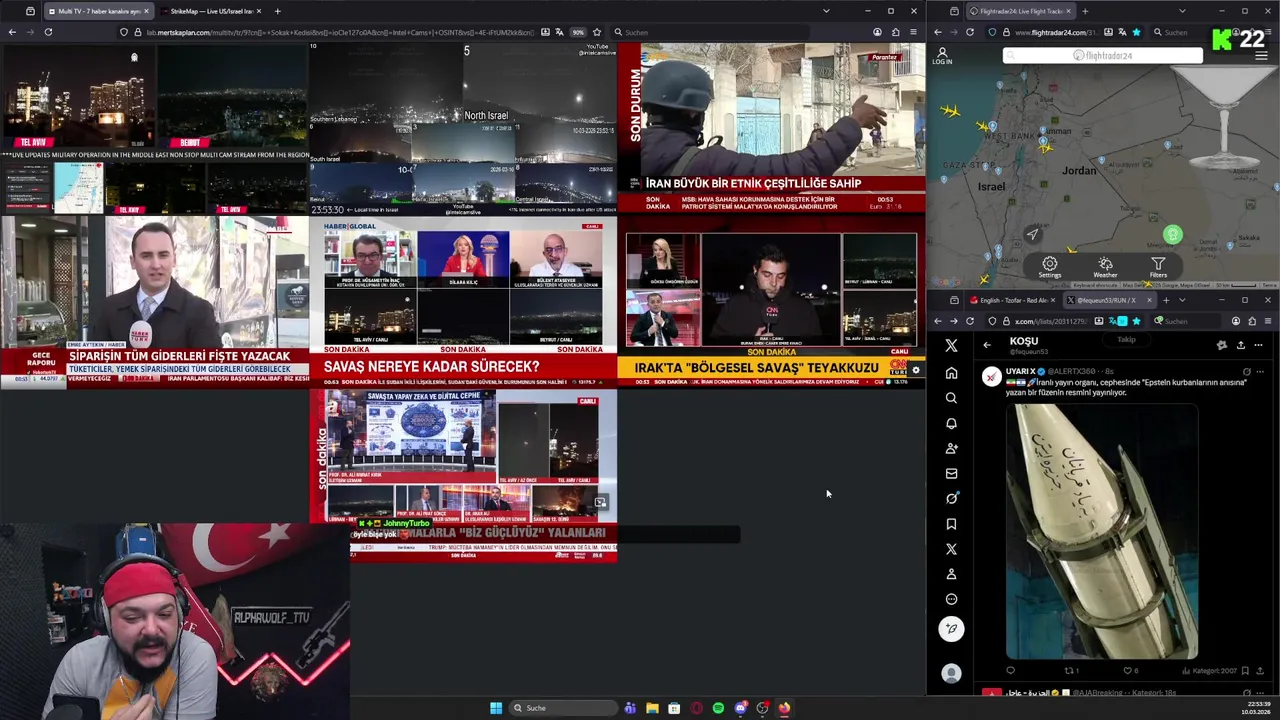The image size is (1280, 720).
Task: Open Messages envelope in X sidebar
Action: 951,473
